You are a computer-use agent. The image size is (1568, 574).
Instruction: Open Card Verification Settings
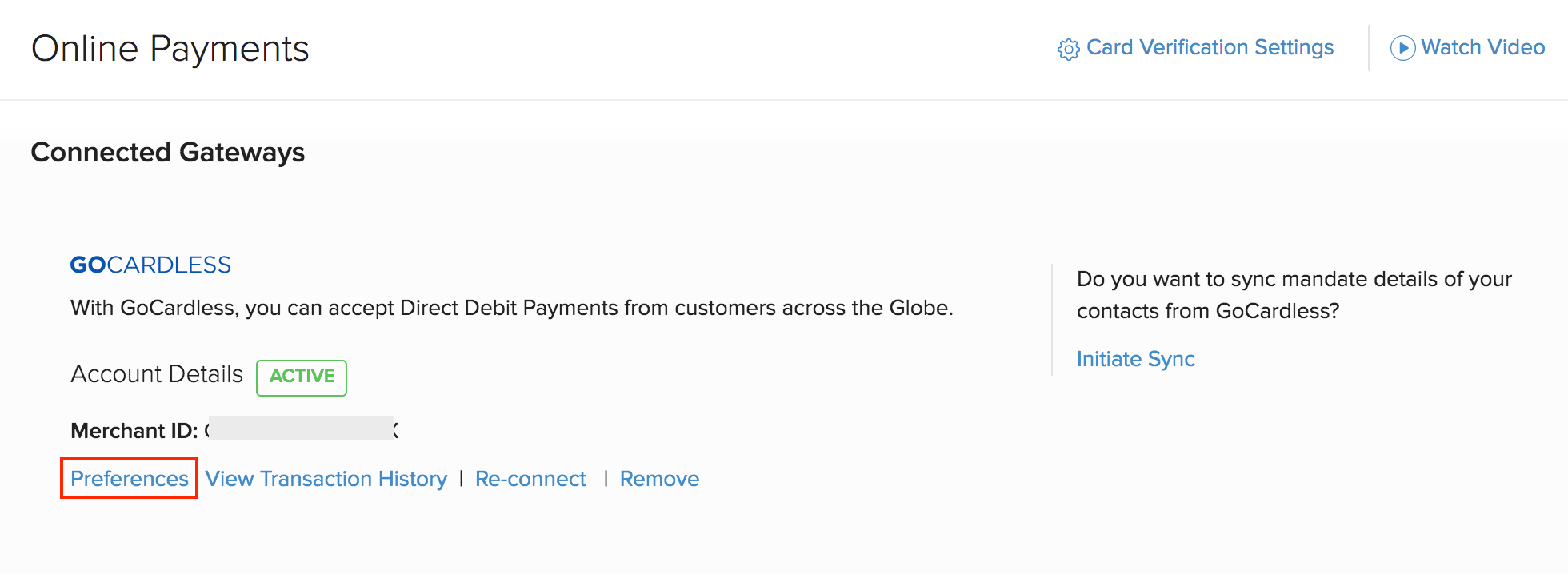(x=1210, y=48)
